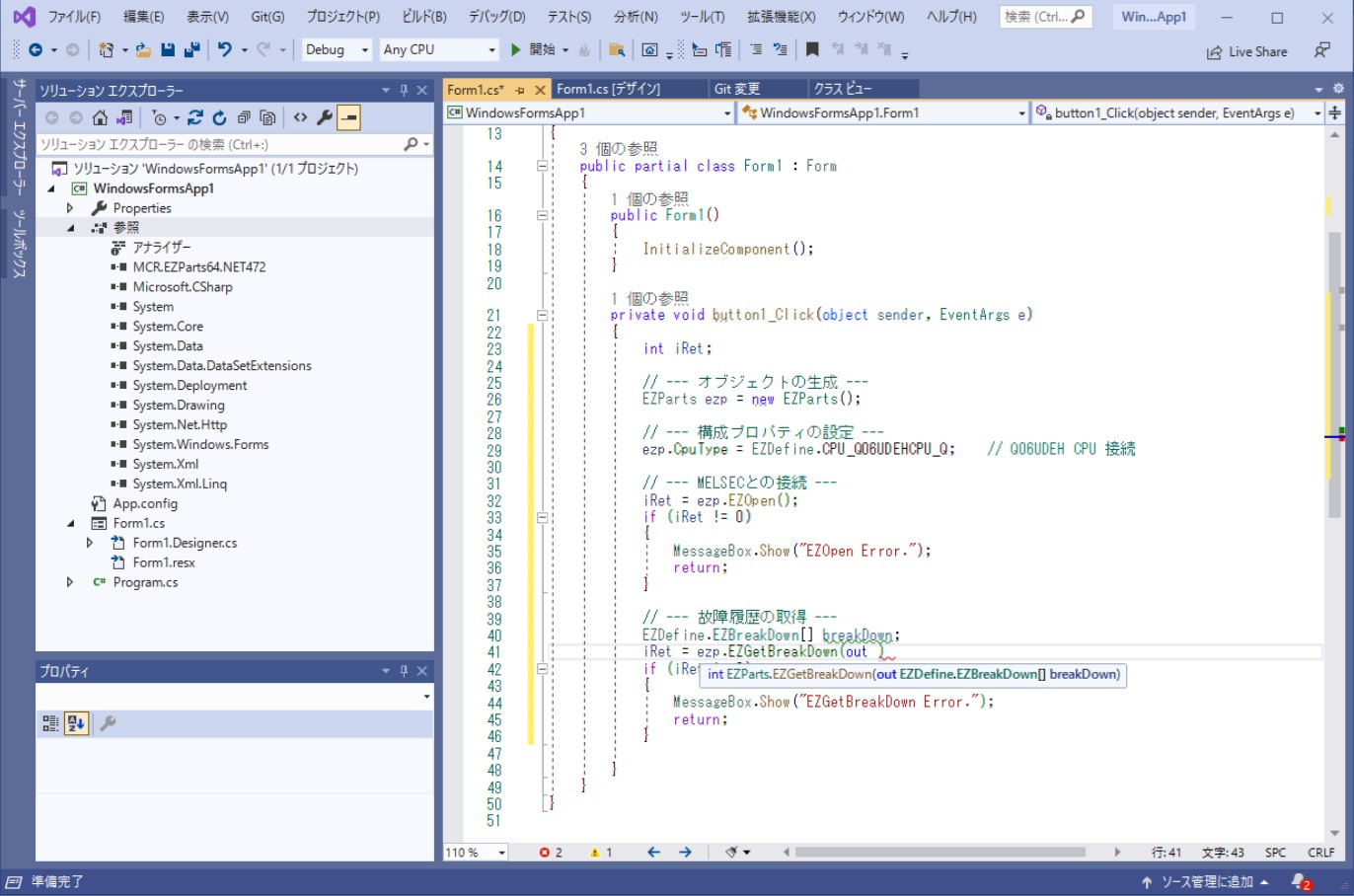The image size is (1354, 896).
Task: Click pending changes filter clock icon
Action: 160,117
